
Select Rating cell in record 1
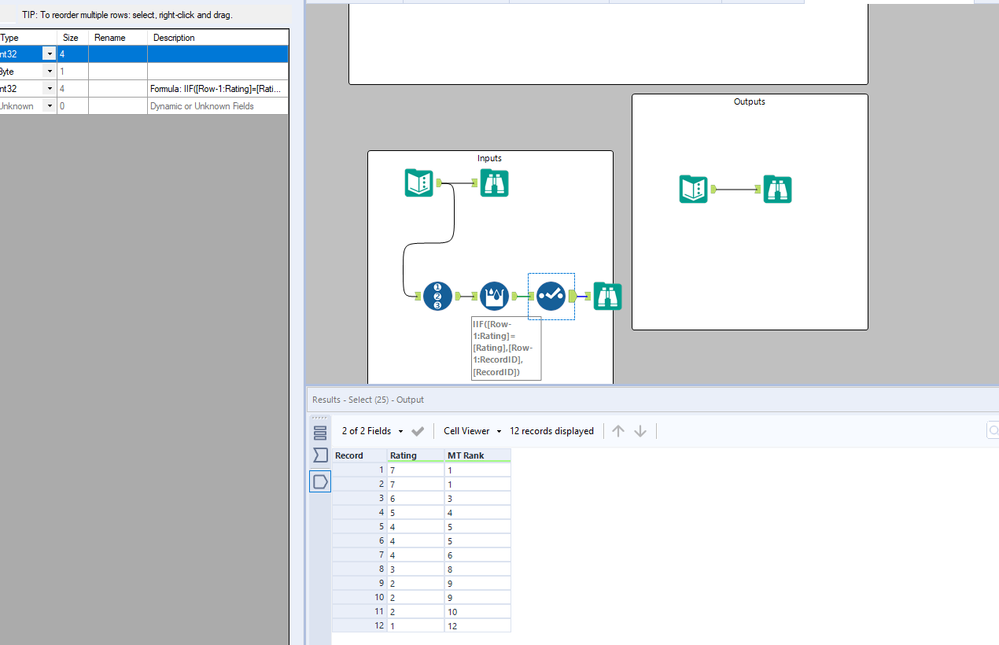point(415,470)
